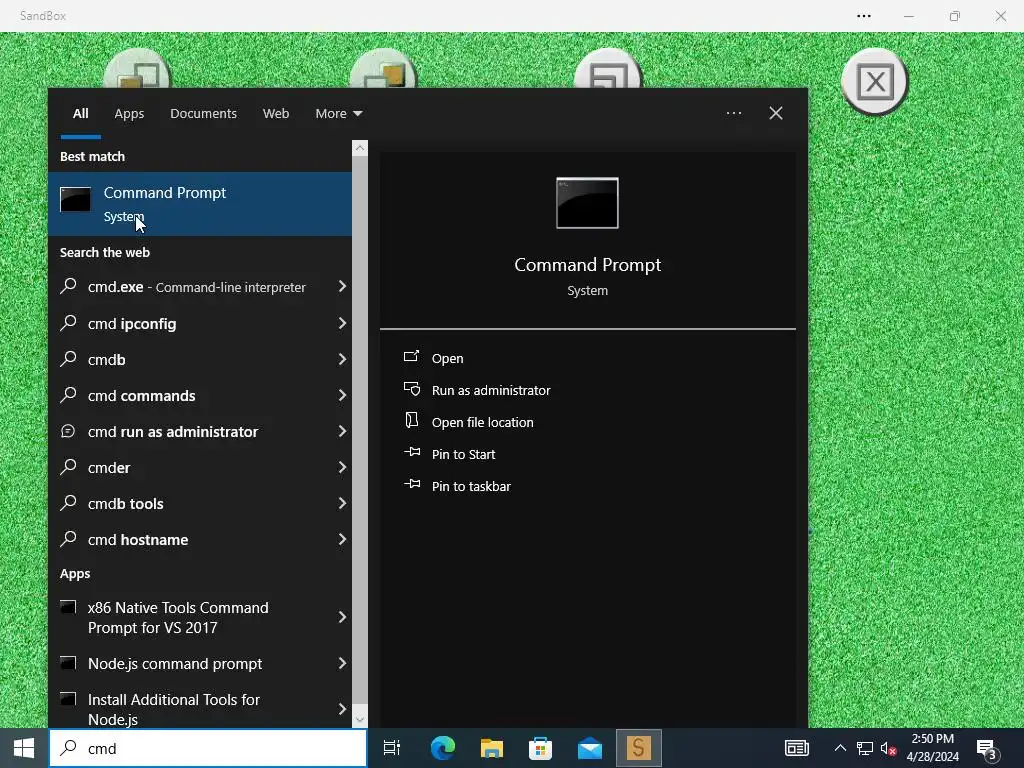Select cmd.exe Command-line interpreter suggestion
The image size is (1024, 768).
(x=200, y=287)
